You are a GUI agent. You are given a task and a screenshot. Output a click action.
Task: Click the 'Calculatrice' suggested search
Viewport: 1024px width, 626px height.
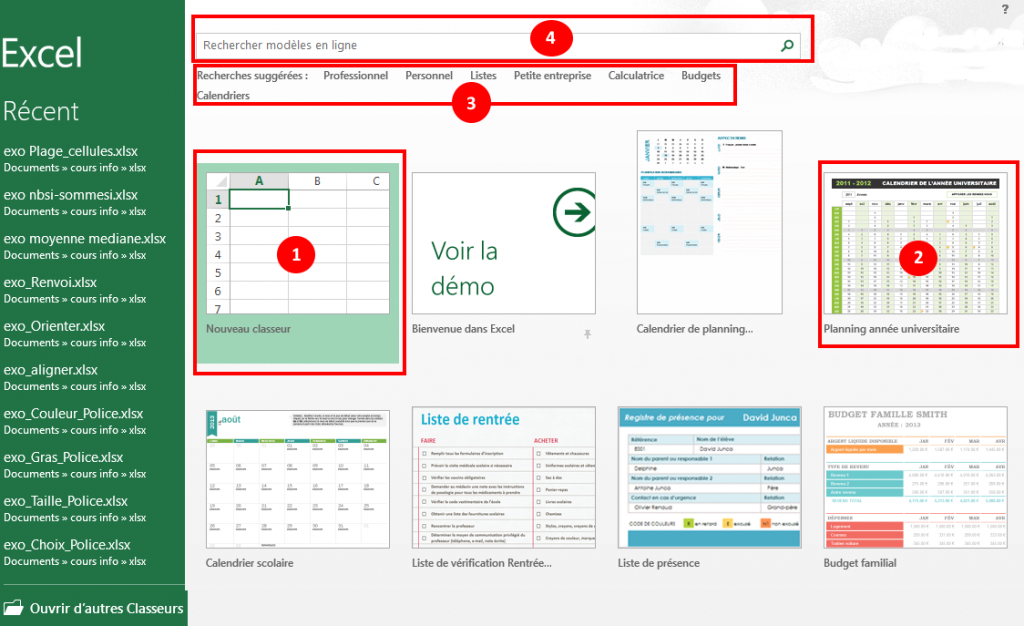tap(636, 75)
